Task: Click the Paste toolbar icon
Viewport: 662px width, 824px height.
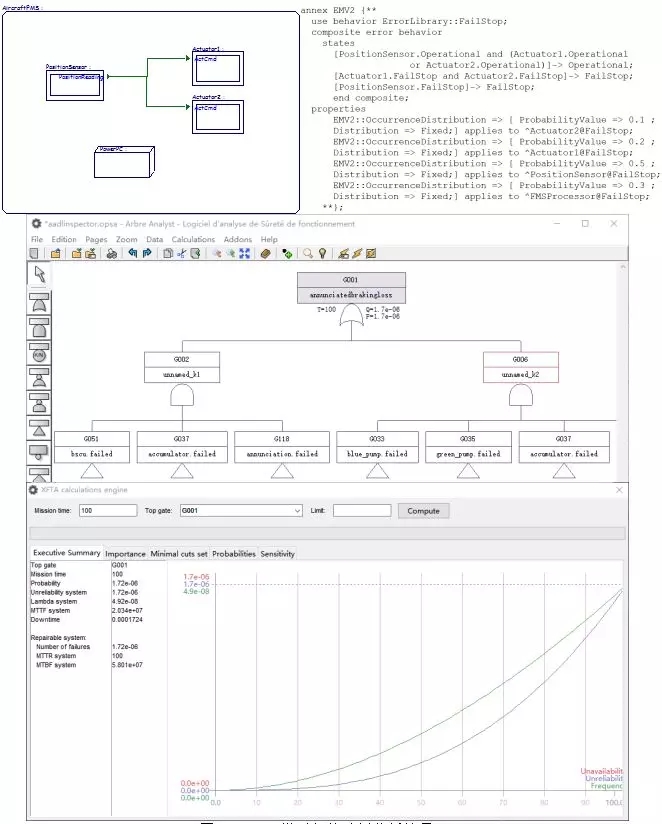Action: [195, 254]
